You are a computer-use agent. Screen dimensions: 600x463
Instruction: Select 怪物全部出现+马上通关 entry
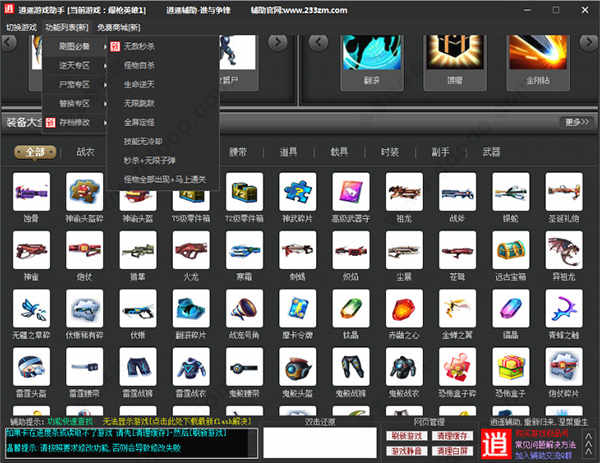tap(165, 179)
